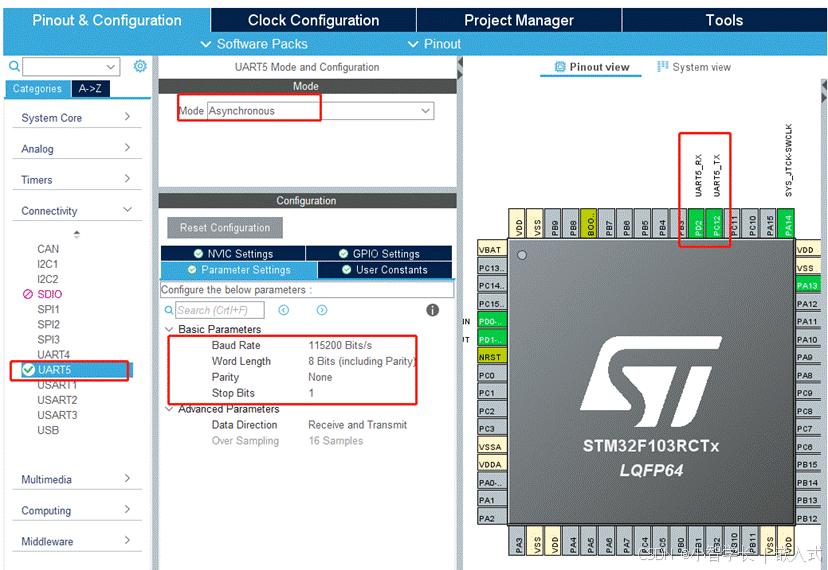Expand the Multimedia category
Viewport: 828px width, 570px height.
pos(77,480)
